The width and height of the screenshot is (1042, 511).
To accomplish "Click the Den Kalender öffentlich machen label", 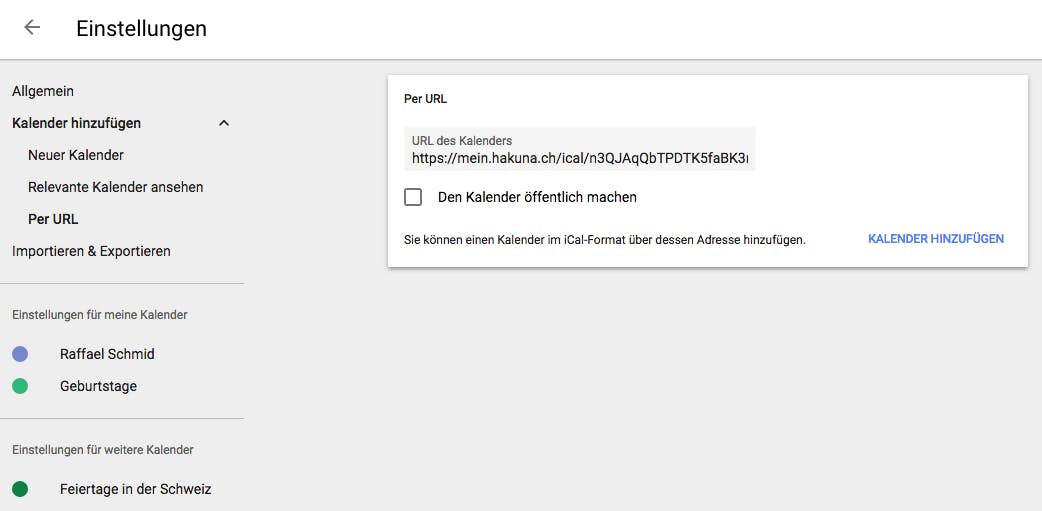I will [x=537, y=197].
